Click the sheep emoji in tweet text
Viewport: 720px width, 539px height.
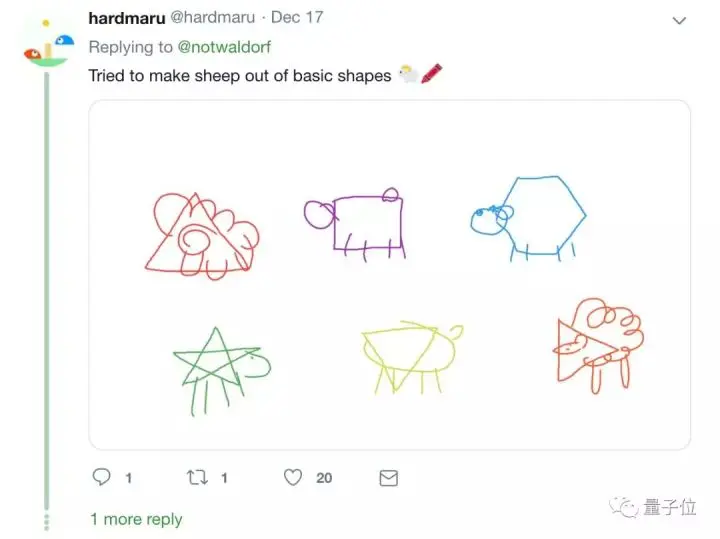point(408,75)
